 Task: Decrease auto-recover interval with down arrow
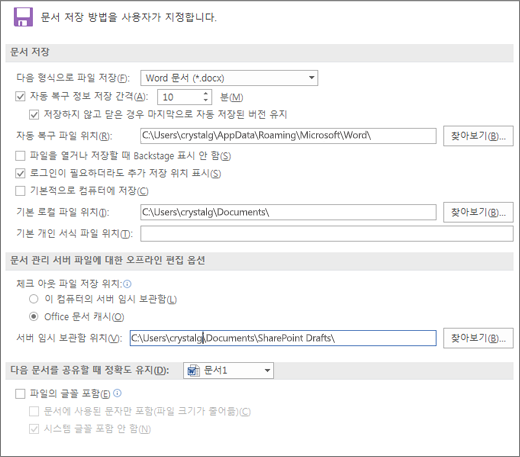(x=206, y=100)
